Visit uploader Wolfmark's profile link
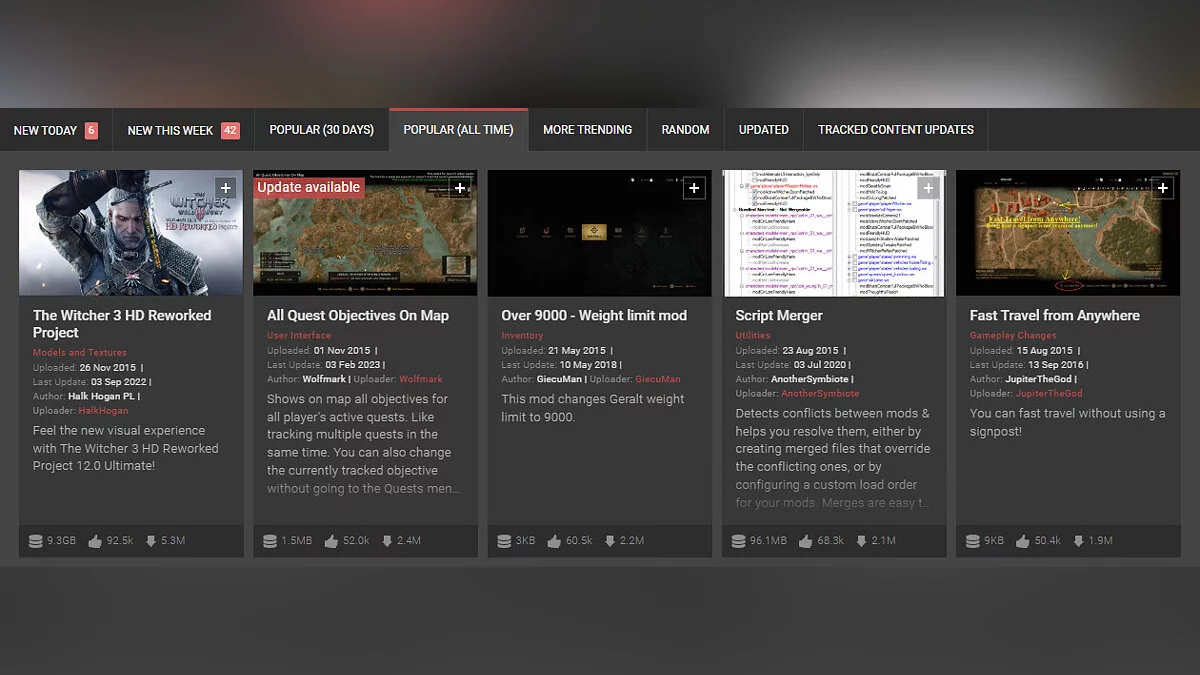This screenshot has width=1200, height=675. pyautogui.click(x=420, y=379)
